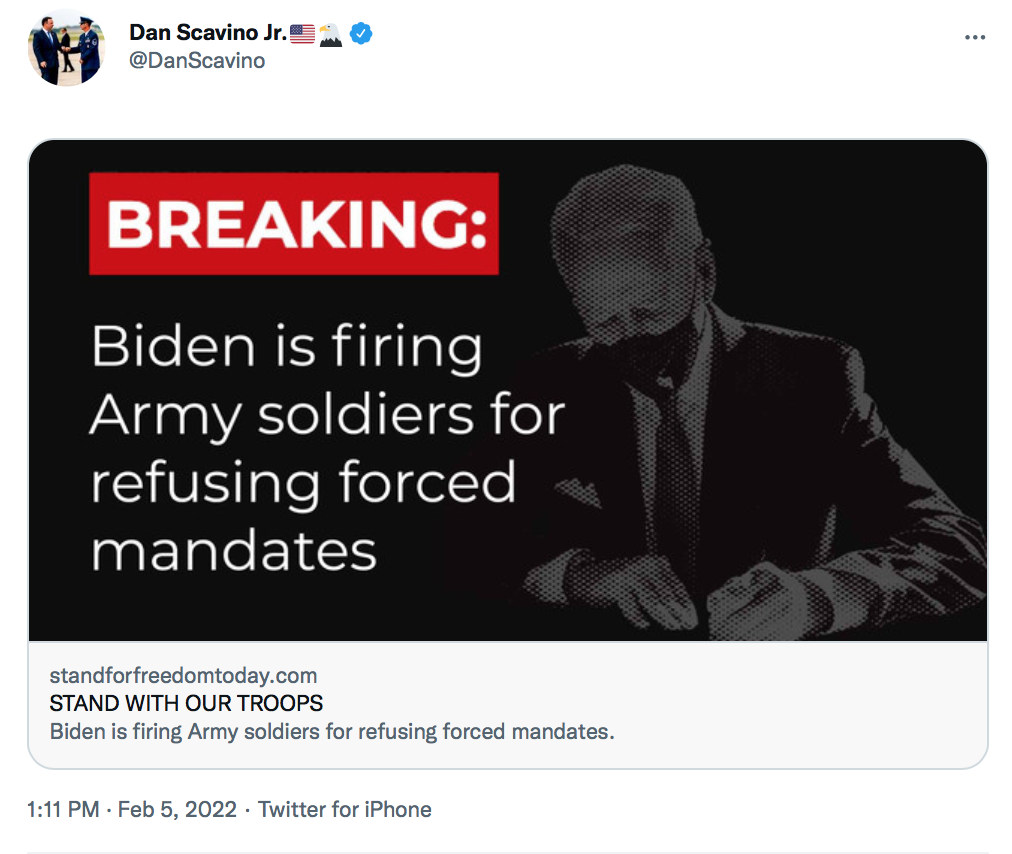The width and height of the screenshot is (1012, 854).
Task: Open Dan Scavino's profile picture
Action: (x=66, y=48)
